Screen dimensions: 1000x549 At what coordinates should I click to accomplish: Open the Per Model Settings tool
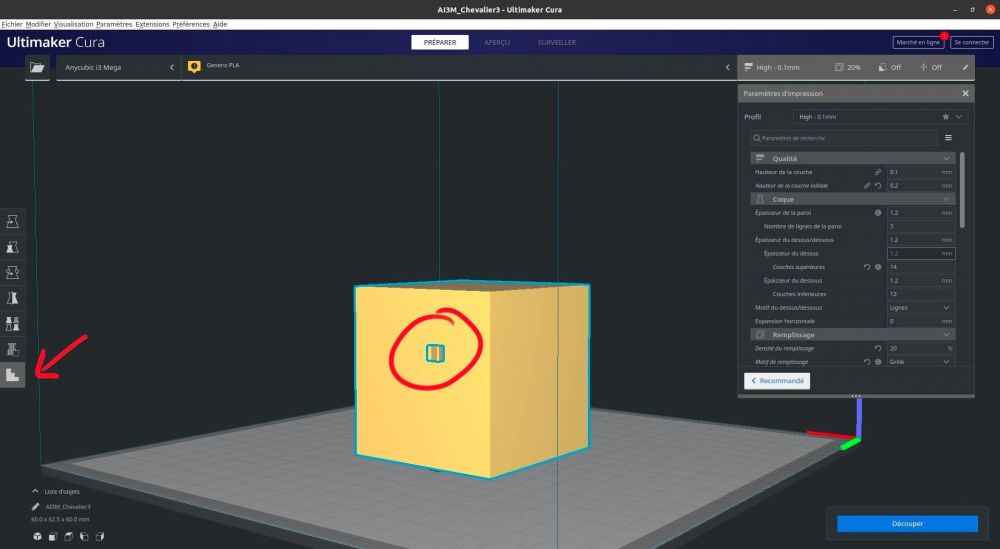pyautogui.click(x=12, y=323)
